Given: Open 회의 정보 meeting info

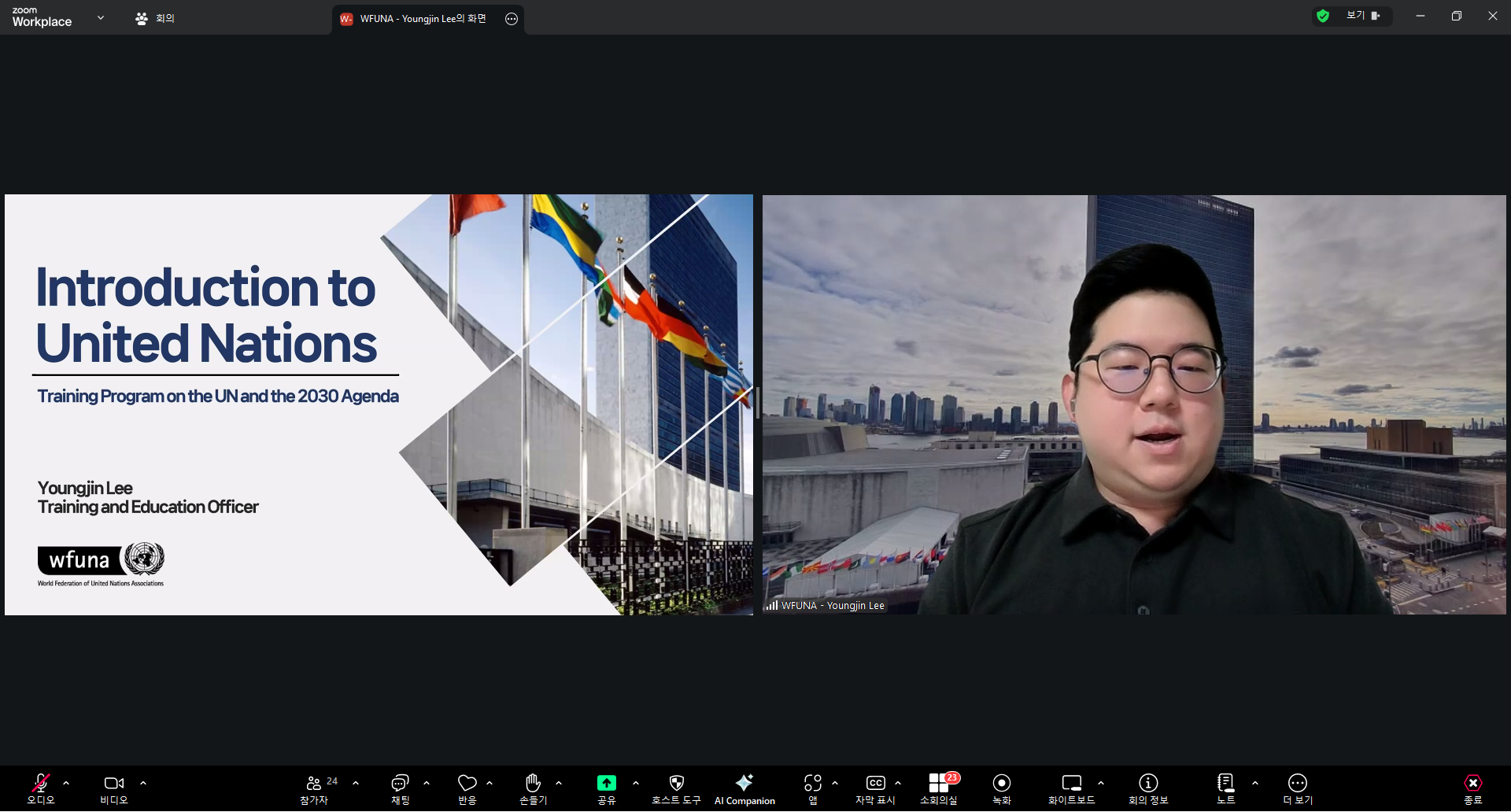Looking at the screenshot, I should click(1148, 788).
